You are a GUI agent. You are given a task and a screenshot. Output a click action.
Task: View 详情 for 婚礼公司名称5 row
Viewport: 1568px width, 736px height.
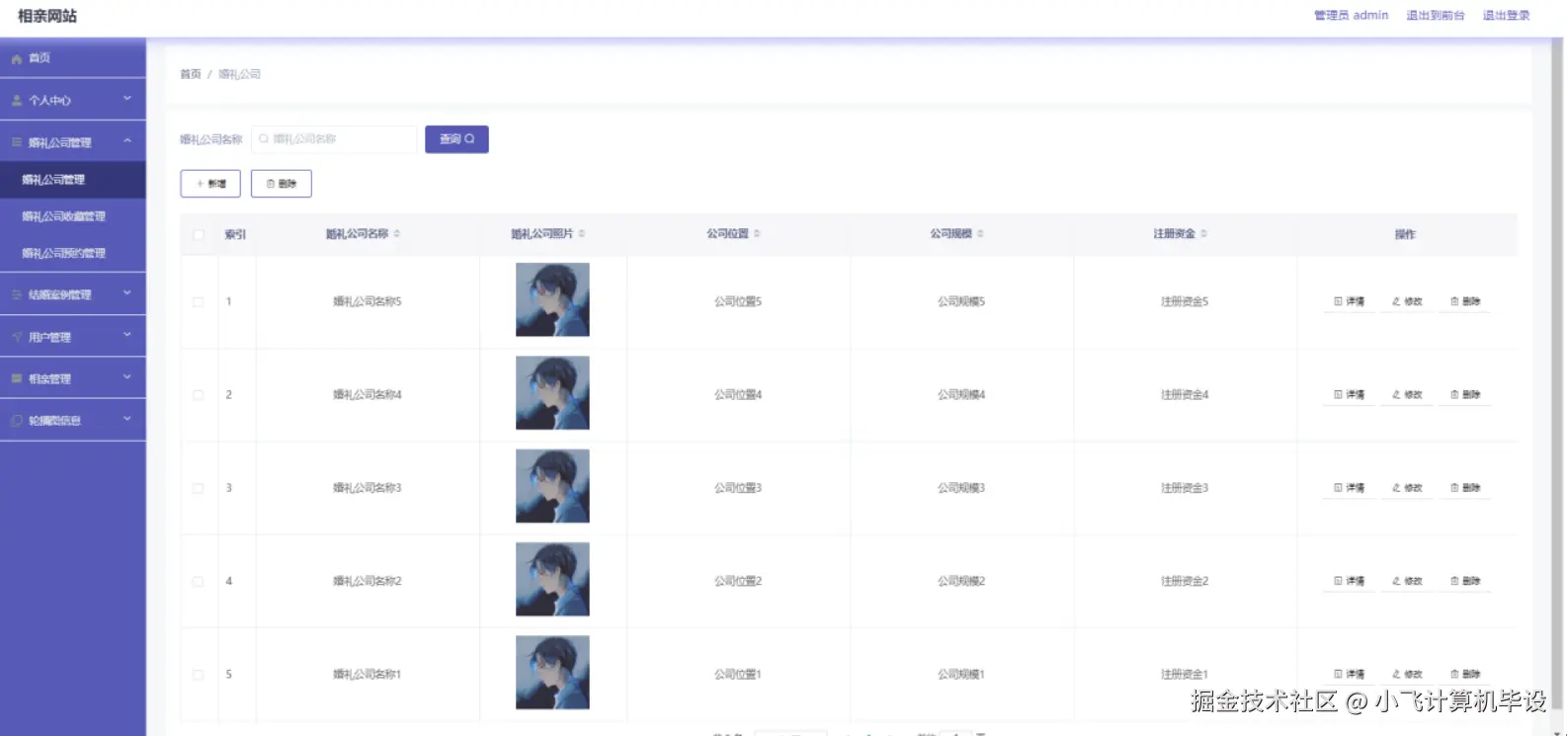[x=1349, y=301]
